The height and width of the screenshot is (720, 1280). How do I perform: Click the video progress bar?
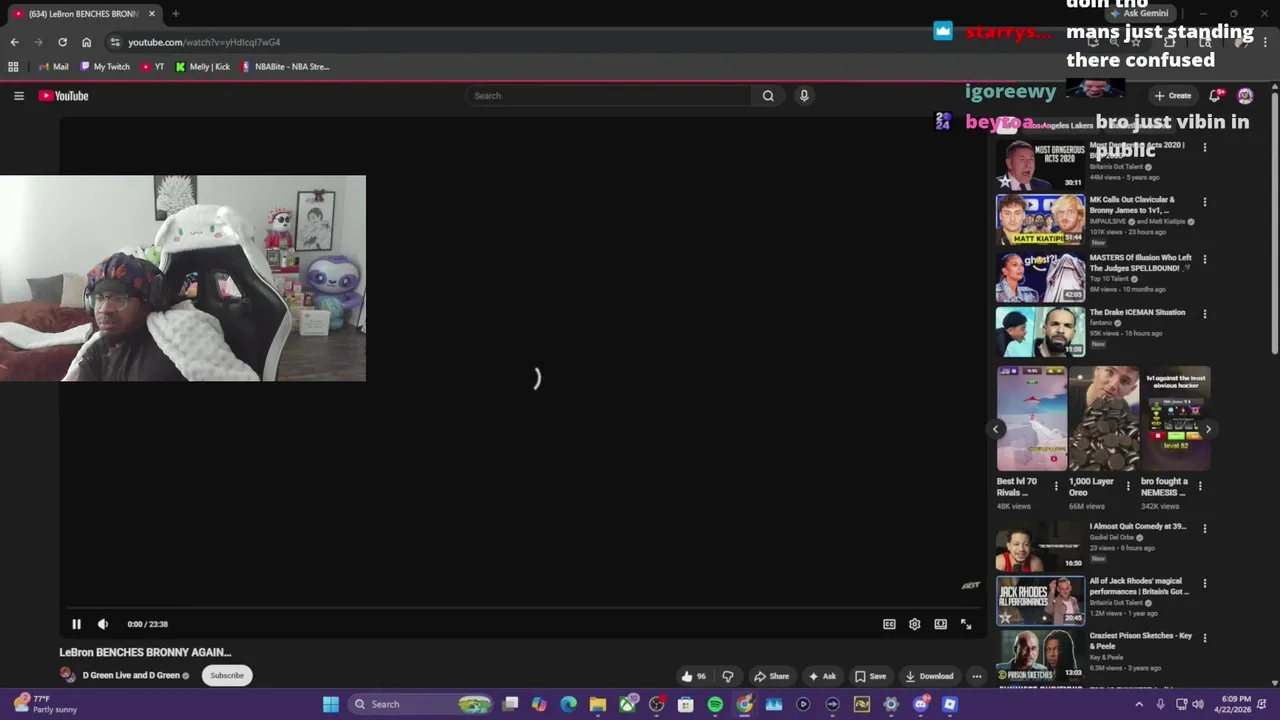[x=523, y=607]
